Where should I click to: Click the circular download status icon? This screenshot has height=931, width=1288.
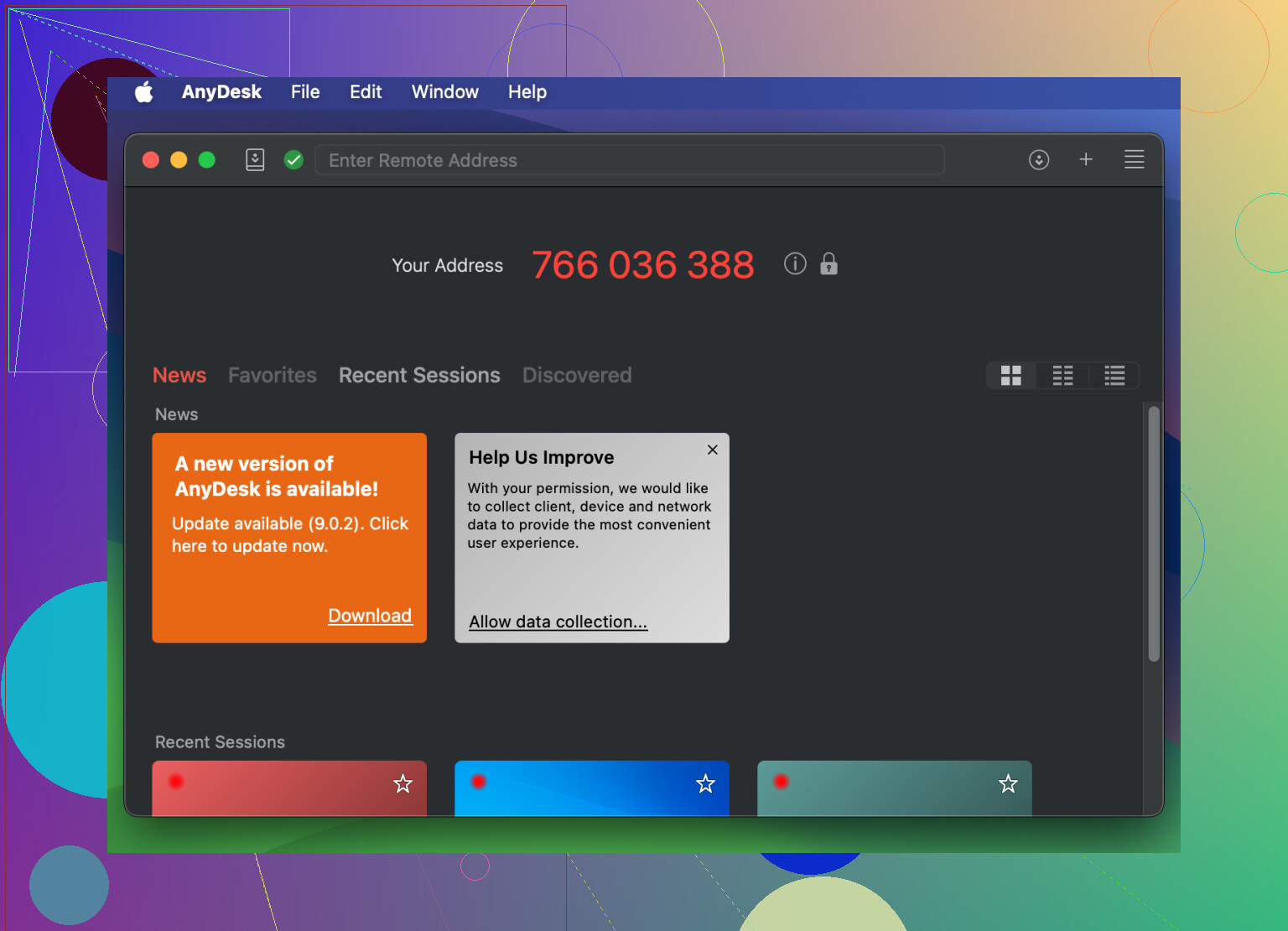click(x=1039, y=159)
